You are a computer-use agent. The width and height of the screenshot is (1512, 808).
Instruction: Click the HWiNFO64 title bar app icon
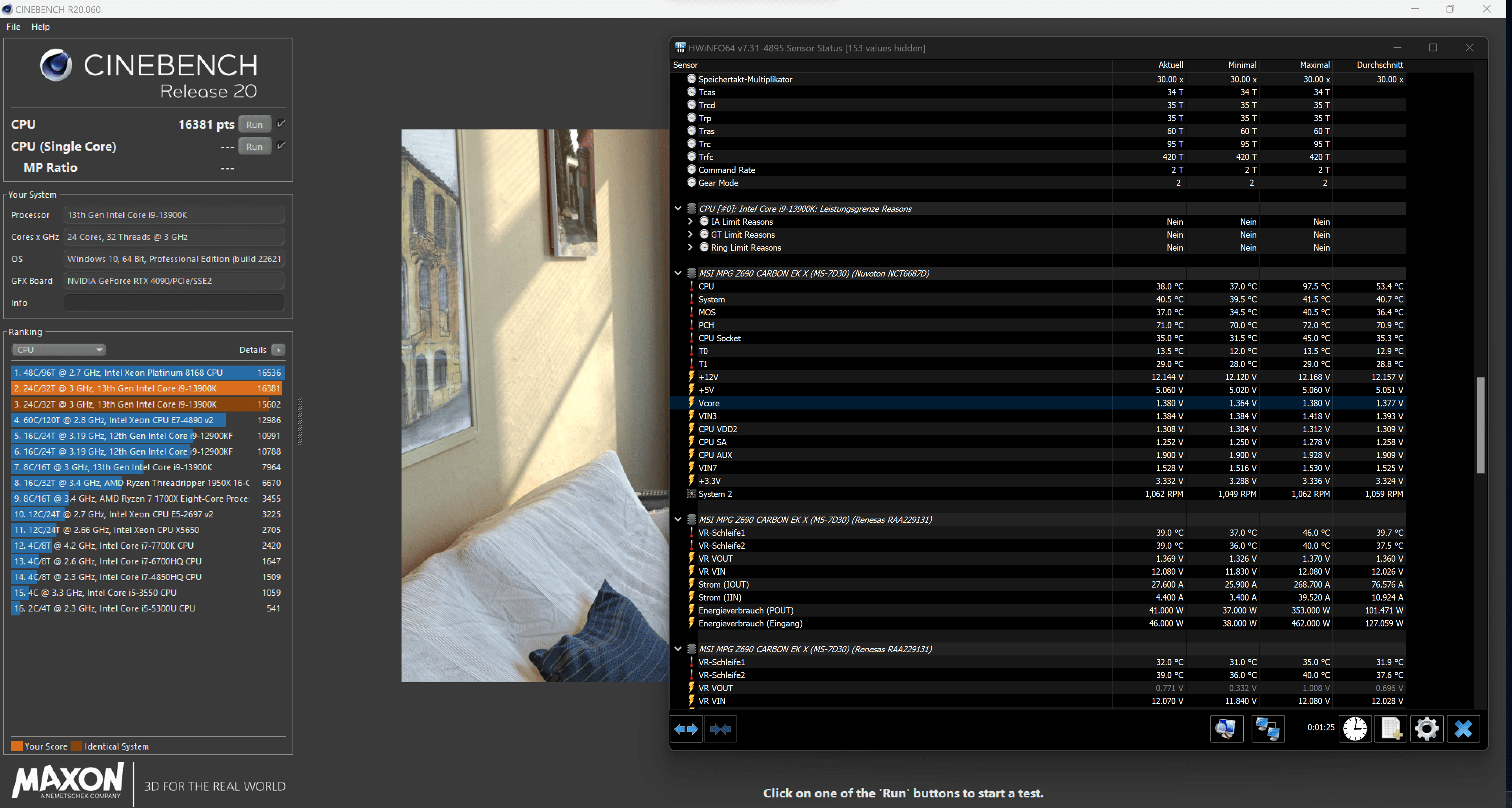680,47
